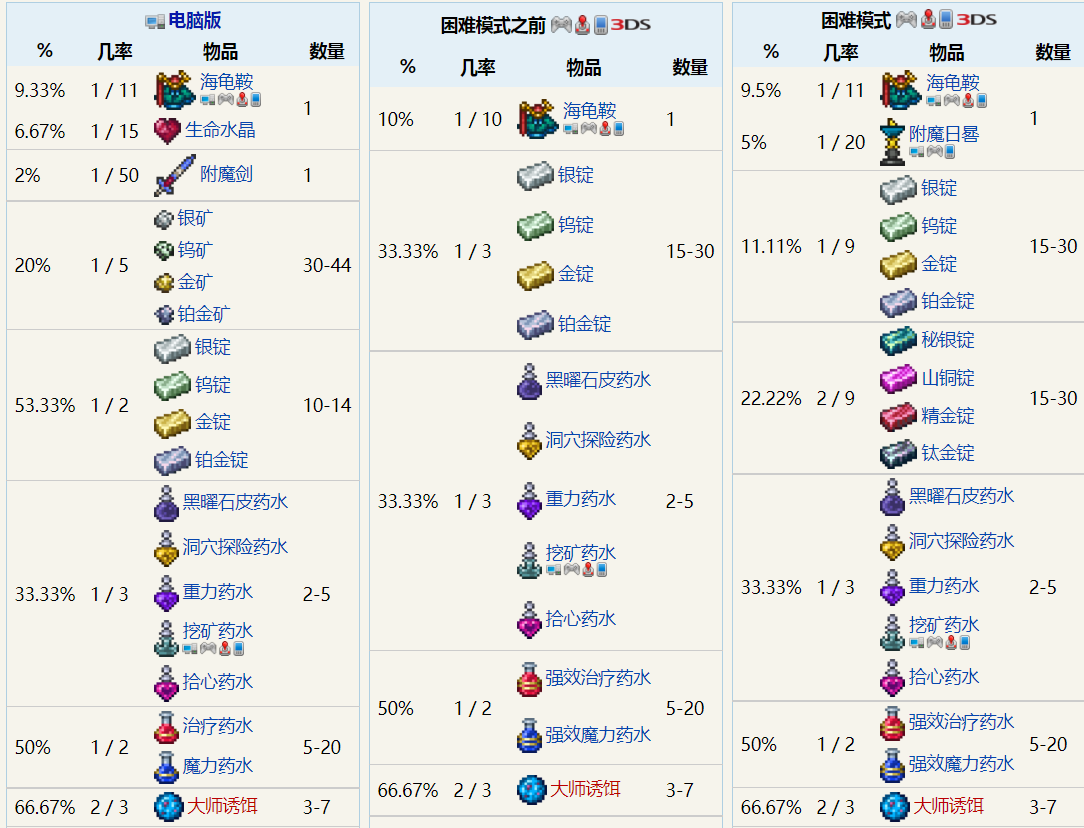
Task: Click the 金矿 ore icon
Action: pos(164,283)
